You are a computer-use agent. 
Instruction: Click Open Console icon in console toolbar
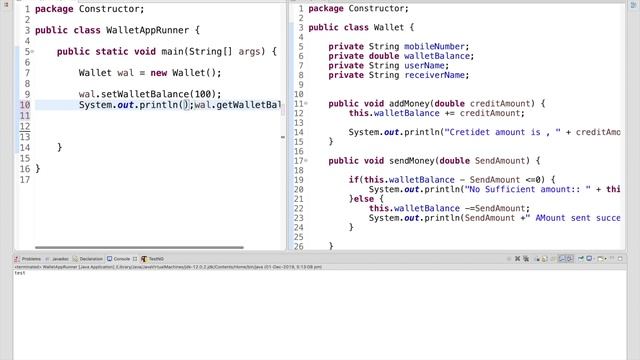point(600,259)
